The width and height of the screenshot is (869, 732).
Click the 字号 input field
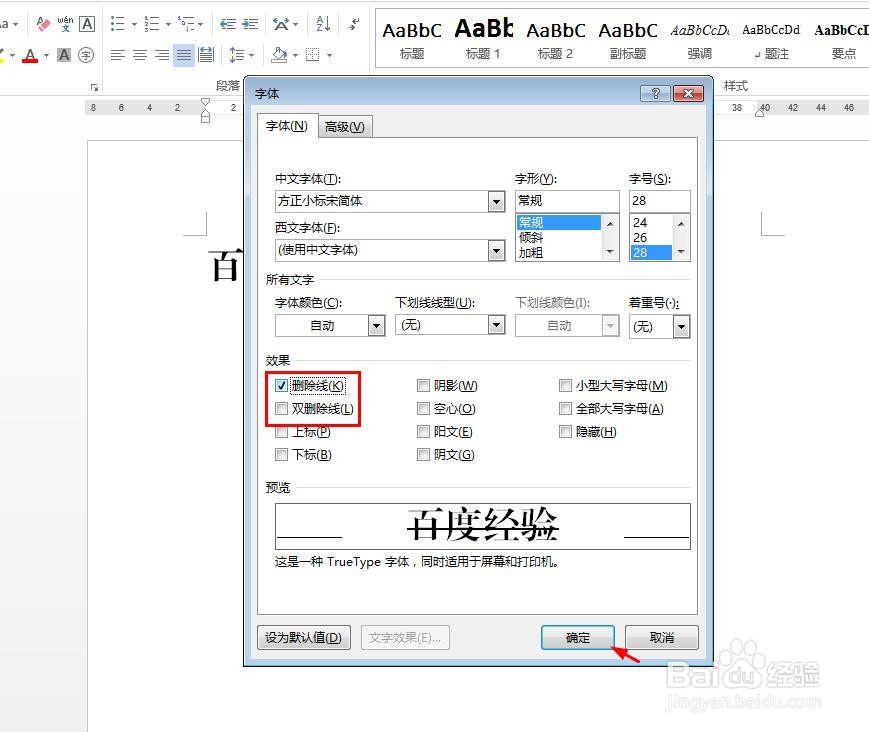(660, 201)
